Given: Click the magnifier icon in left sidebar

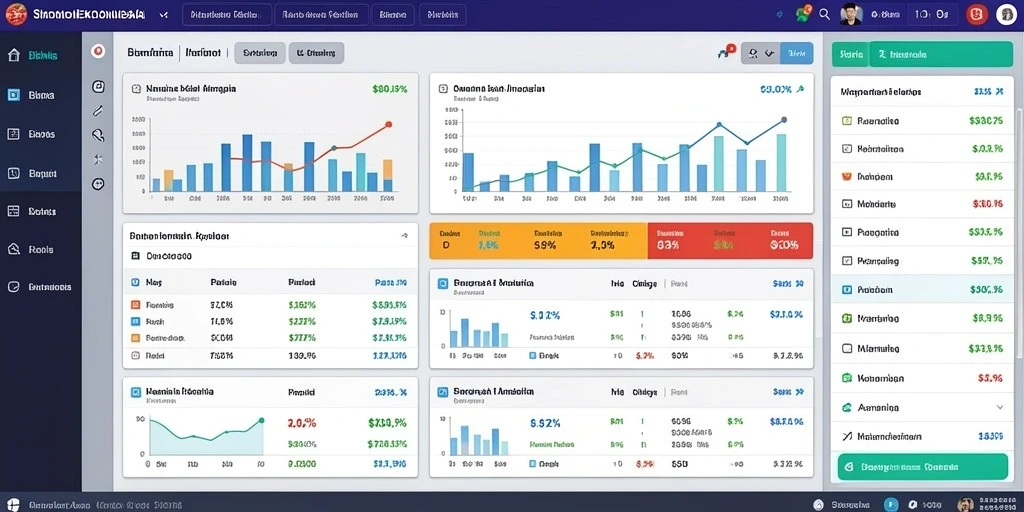Looking at the screenshot, I should tap(13, 249).
